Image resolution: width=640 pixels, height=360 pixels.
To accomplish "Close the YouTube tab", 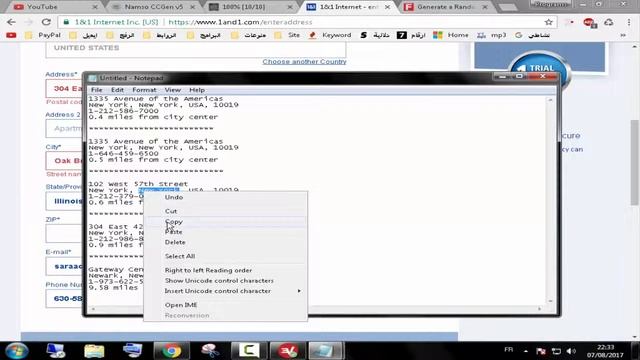I will click(95, 7).
